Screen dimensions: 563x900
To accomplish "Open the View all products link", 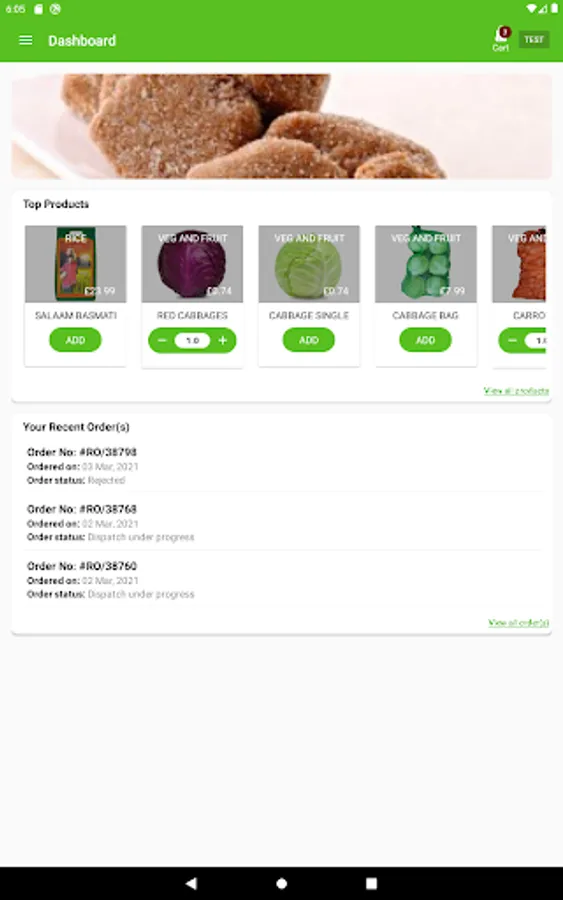I will [x=516, y=391].
